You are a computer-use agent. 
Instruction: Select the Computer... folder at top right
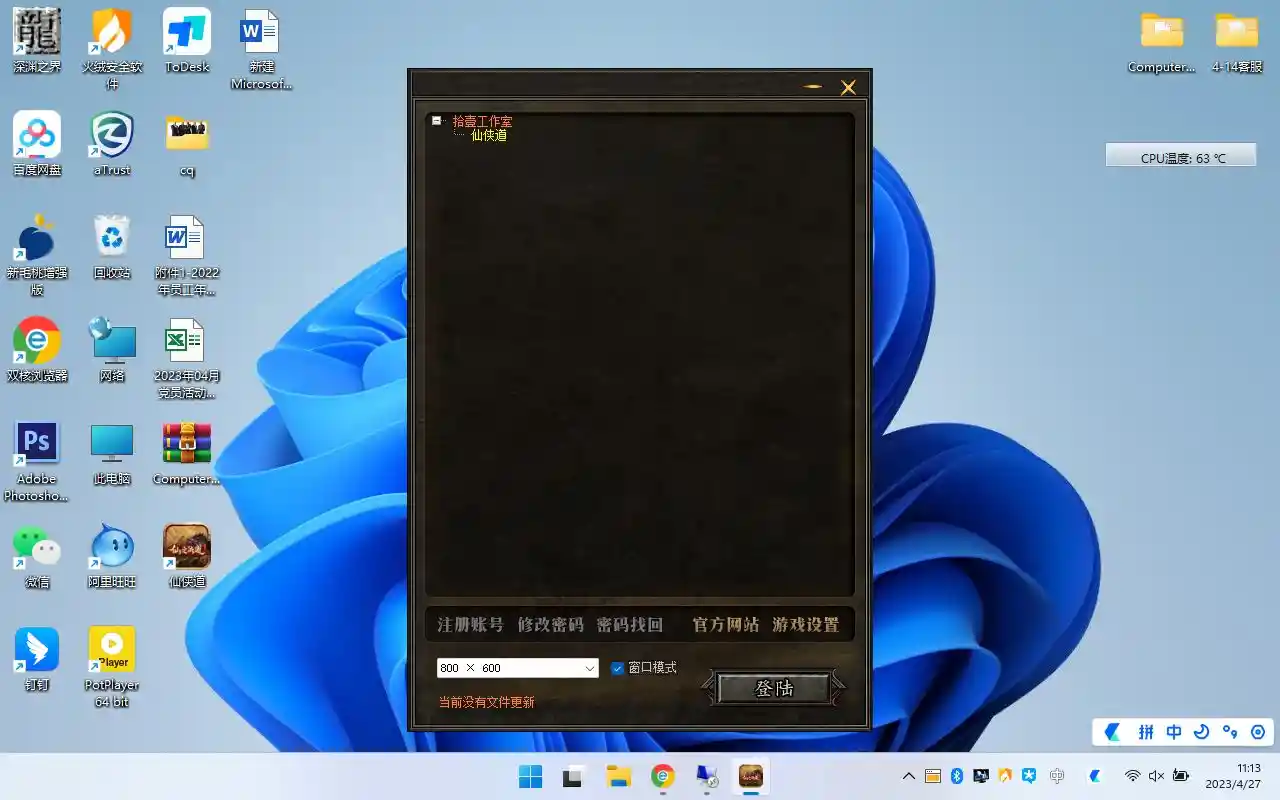pos(1162,42)
